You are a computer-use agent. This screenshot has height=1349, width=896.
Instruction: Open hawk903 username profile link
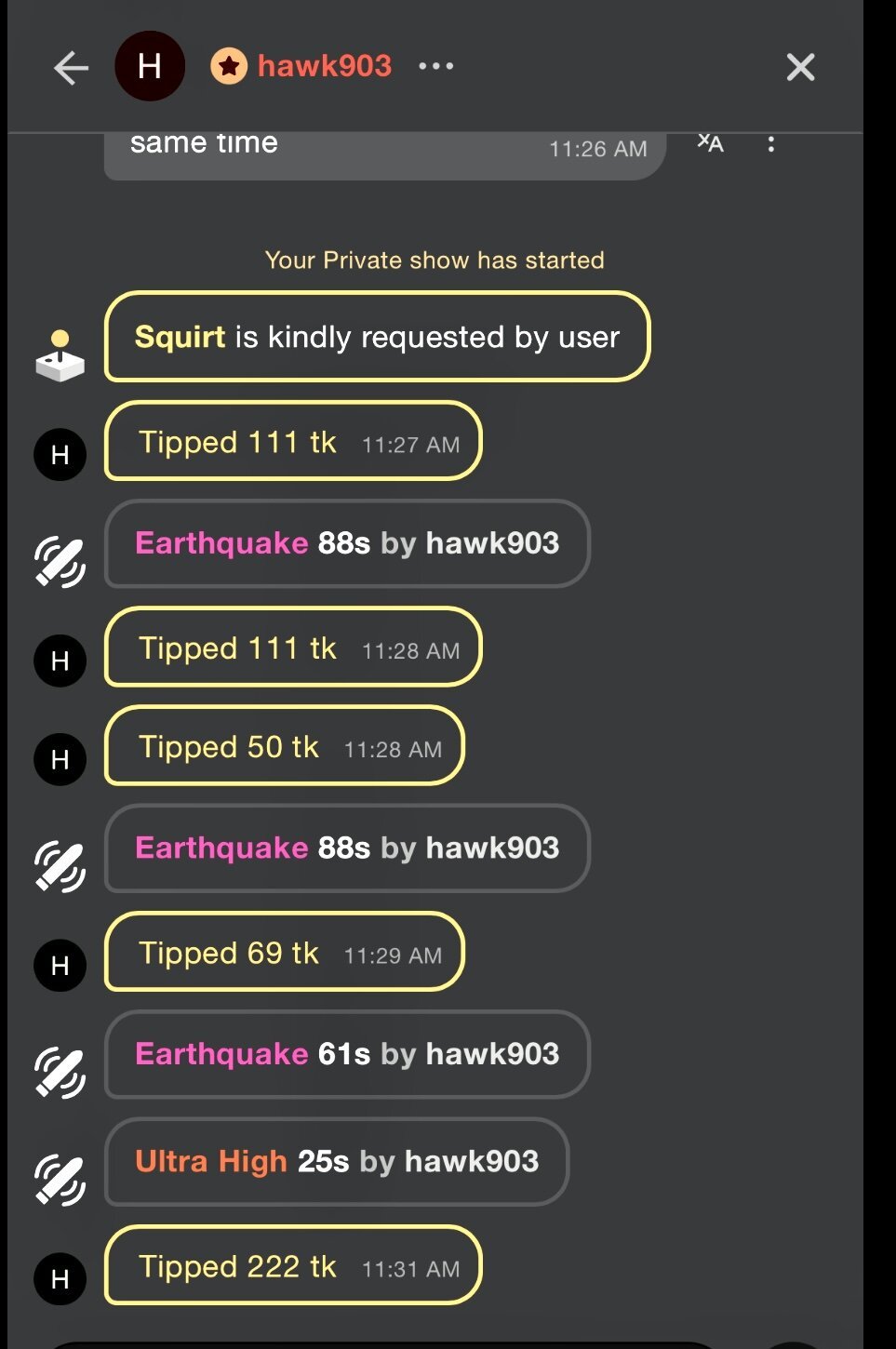(324, 66)
